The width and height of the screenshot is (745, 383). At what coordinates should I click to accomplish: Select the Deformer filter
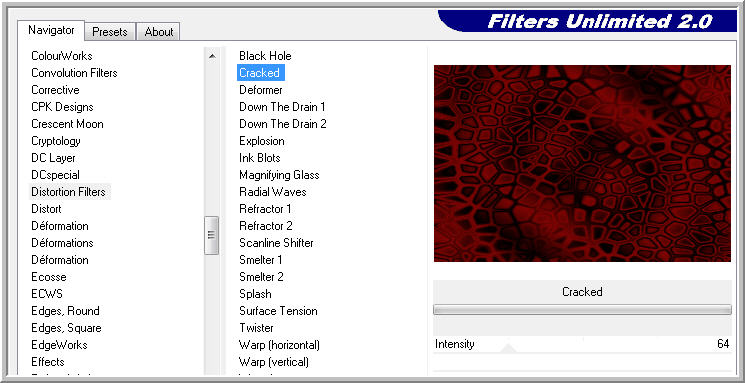[x=261, y=90]
